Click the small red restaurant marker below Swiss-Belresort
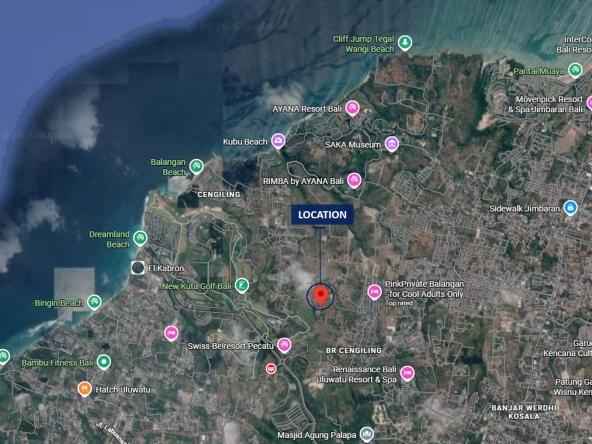The height and width of the screenshot is (444, 592). click(x=271, y=368)
